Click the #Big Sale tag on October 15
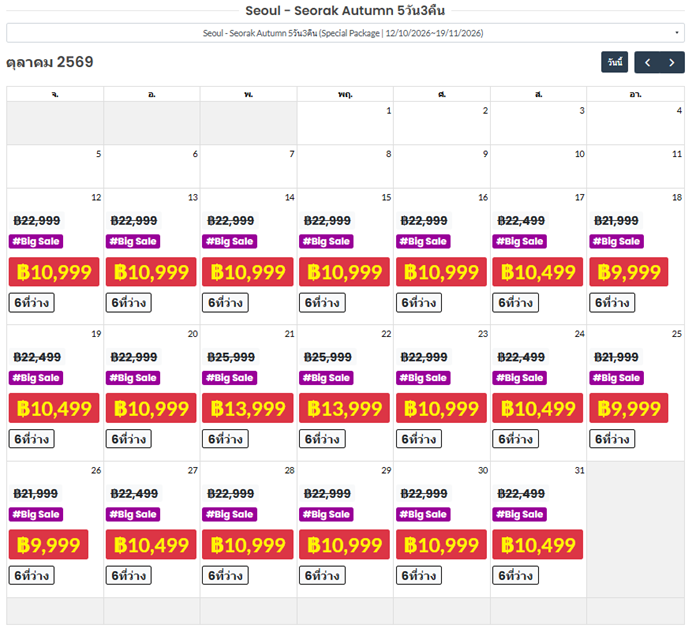 coord(327,241)
